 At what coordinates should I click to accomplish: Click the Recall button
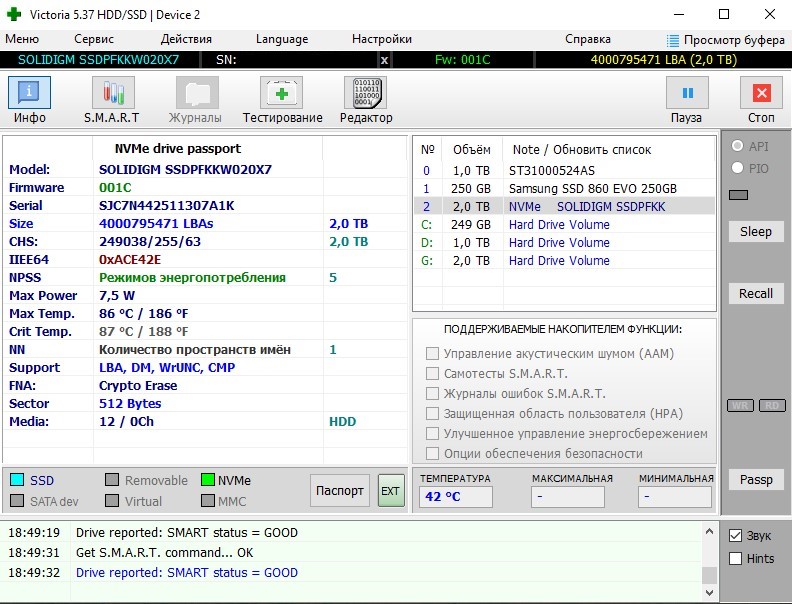pyautogui.click(x=756, y=293)
